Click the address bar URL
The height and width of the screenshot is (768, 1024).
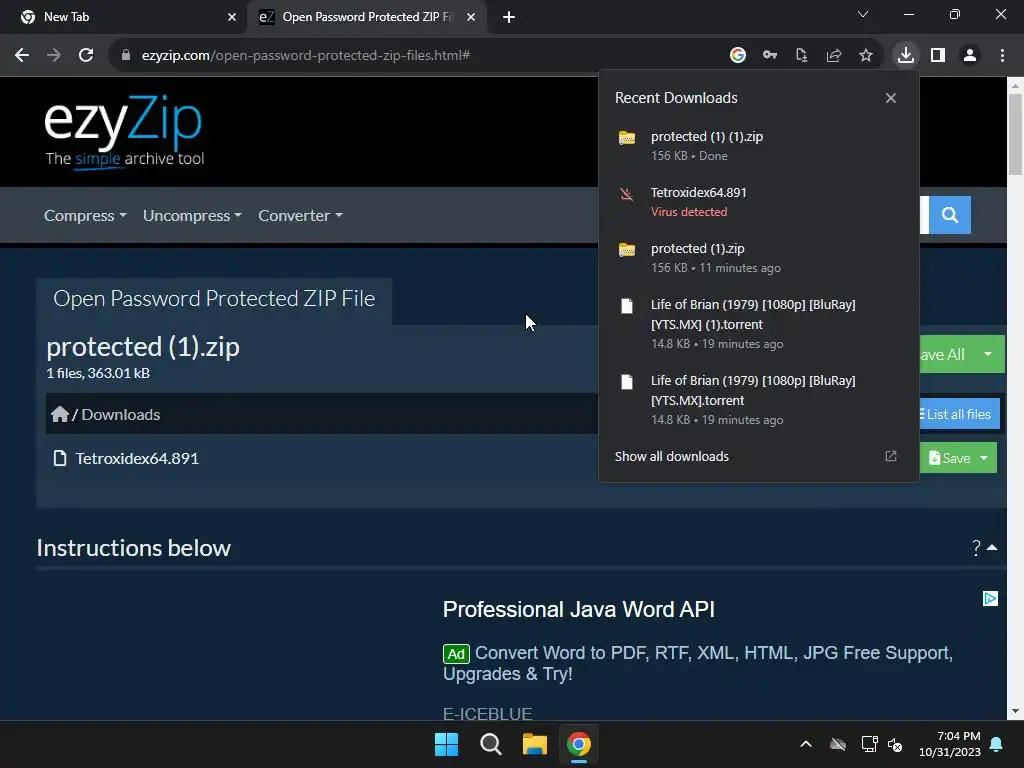tap(306, 56)
